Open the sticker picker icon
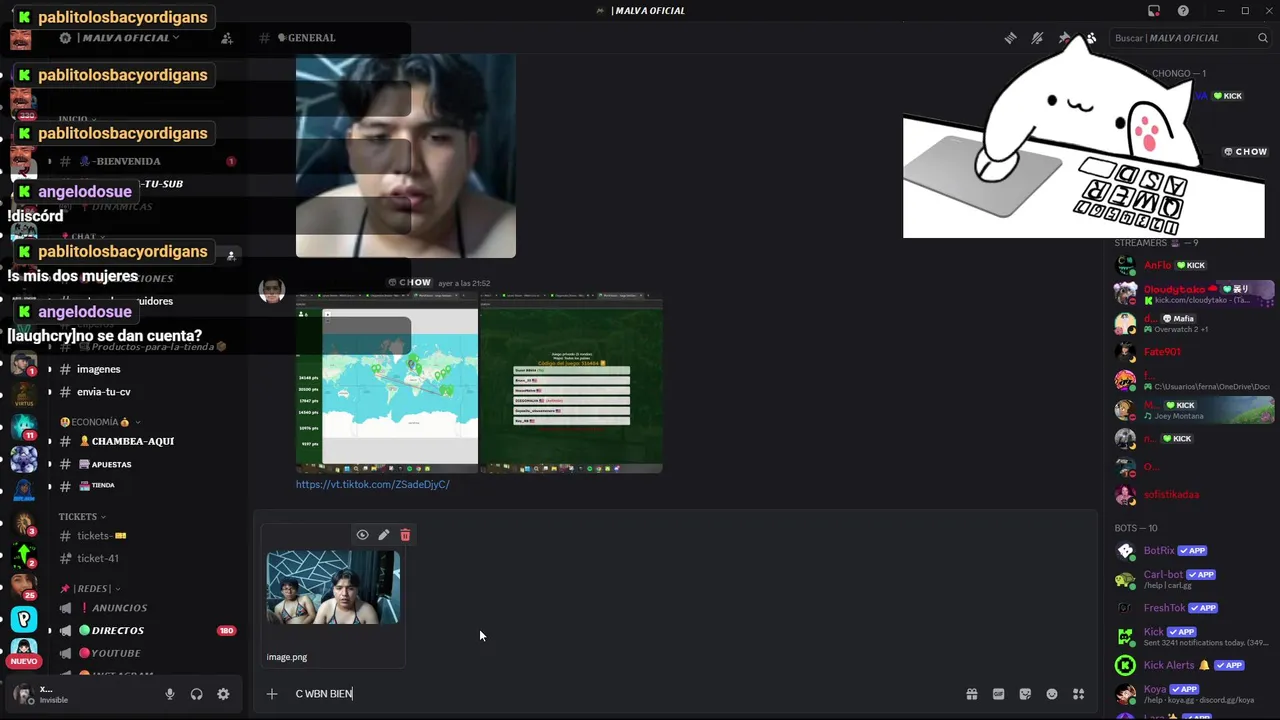 click(1025, 694)
